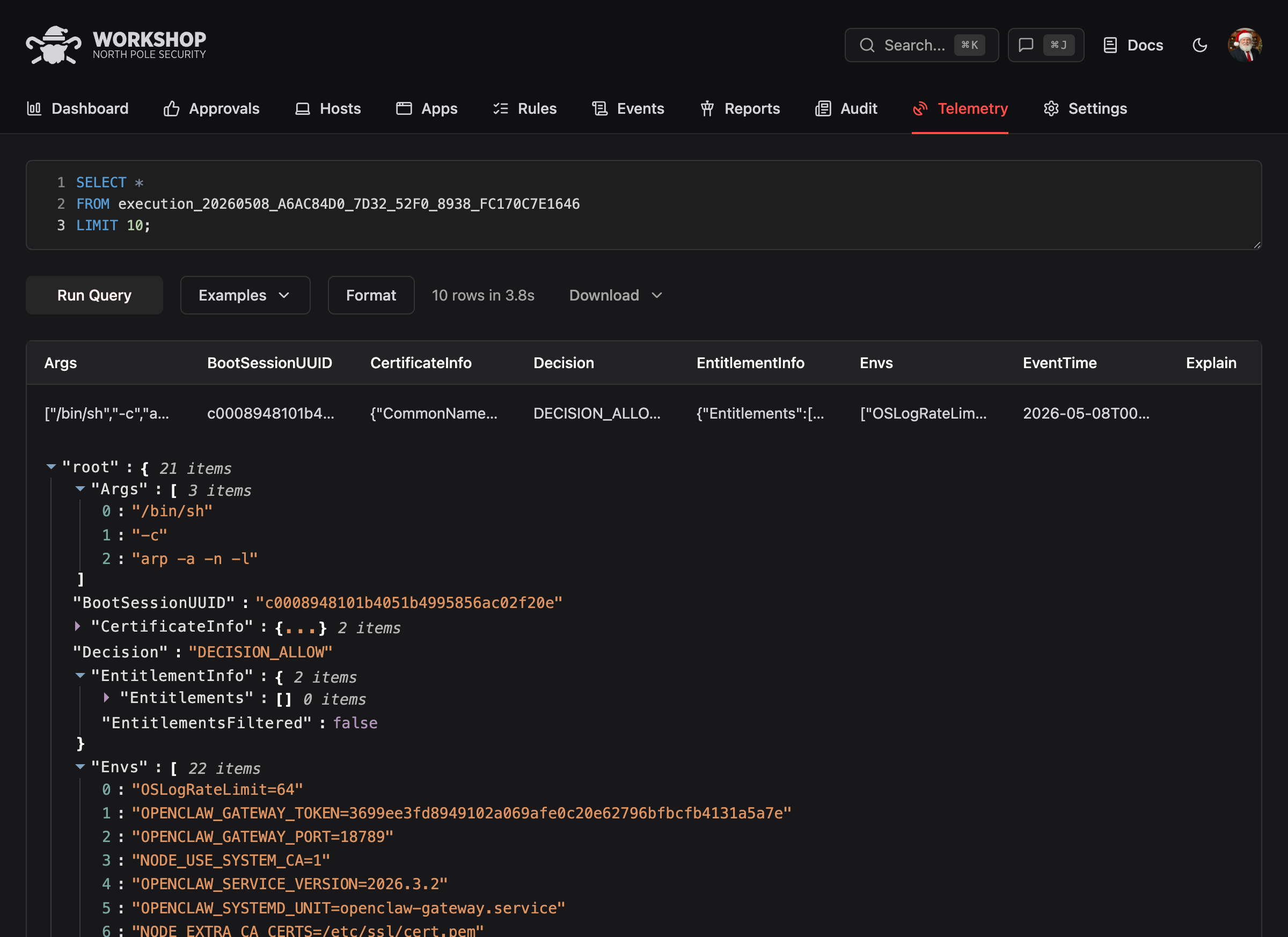Click the "10 rows in 3.8s" status
Viewport: 1288px width, 937px height.
click(482, 295)
